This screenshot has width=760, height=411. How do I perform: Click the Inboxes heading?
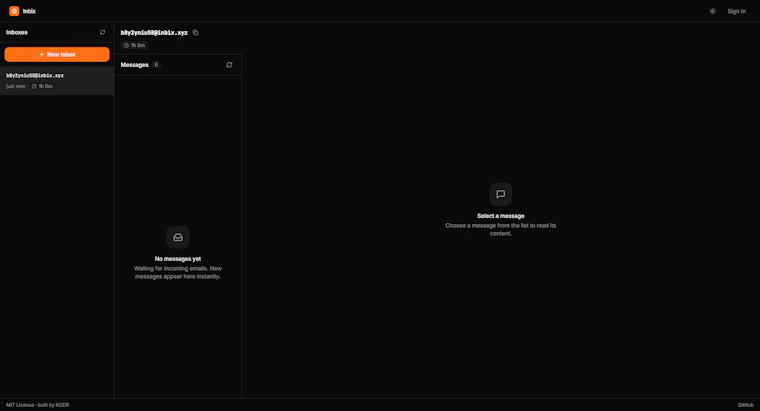click(16, 32)
